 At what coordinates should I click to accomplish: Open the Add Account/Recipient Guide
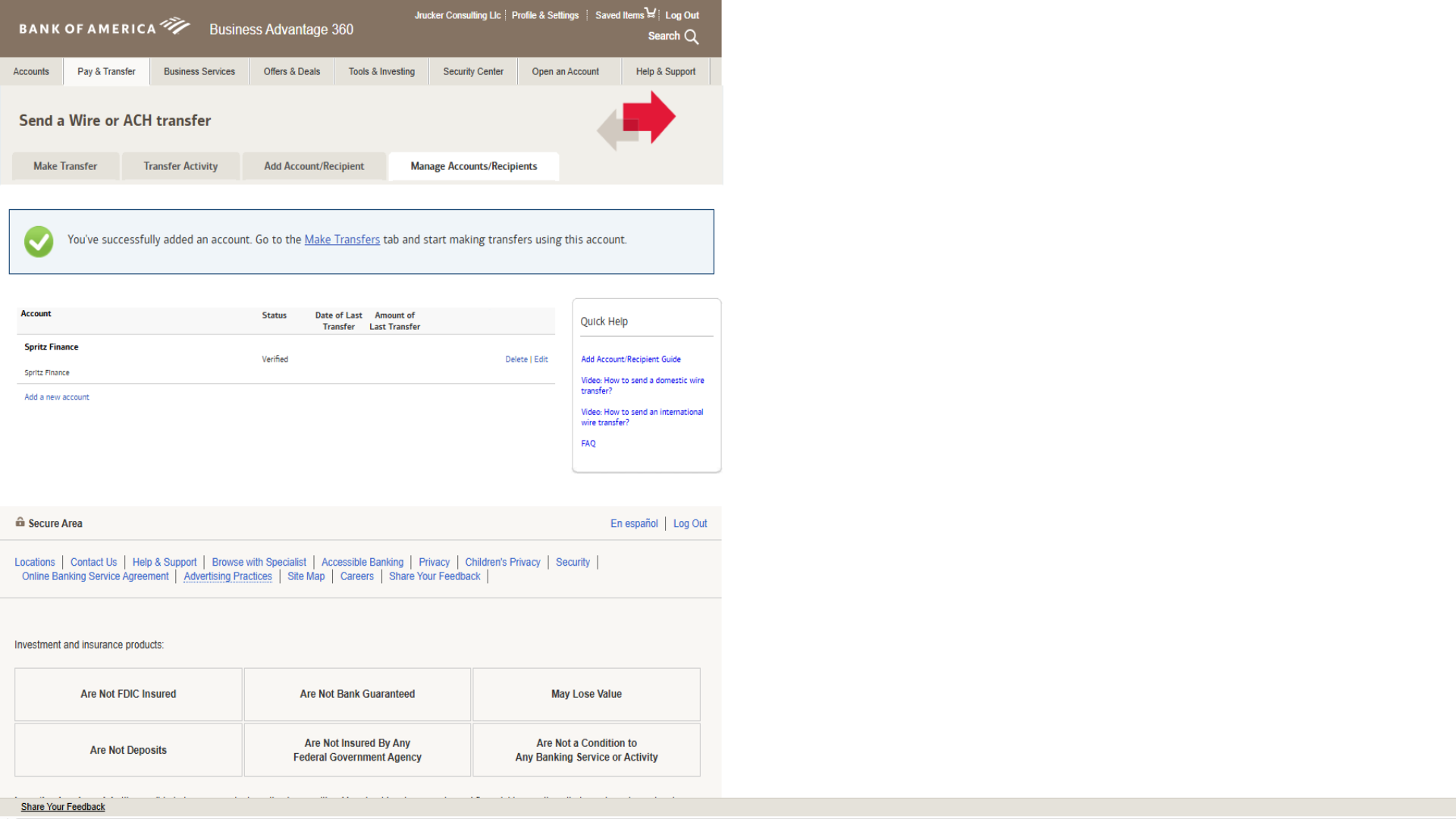point(631,359)
